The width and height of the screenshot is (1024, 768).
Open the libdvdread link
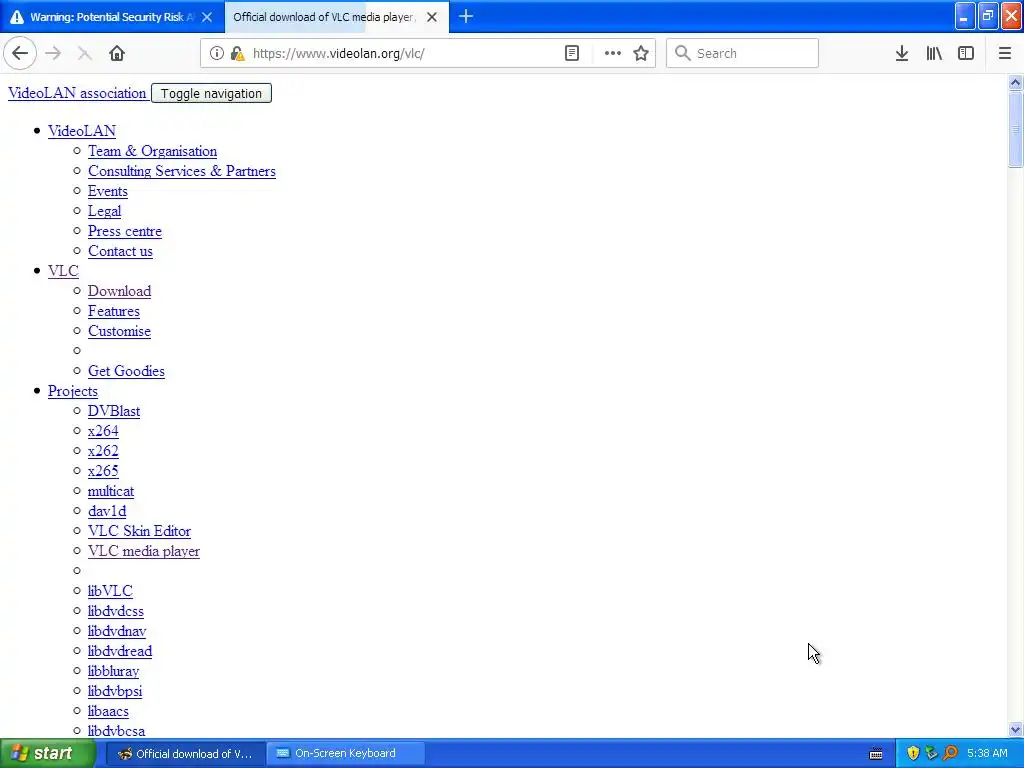coord(120,652)
